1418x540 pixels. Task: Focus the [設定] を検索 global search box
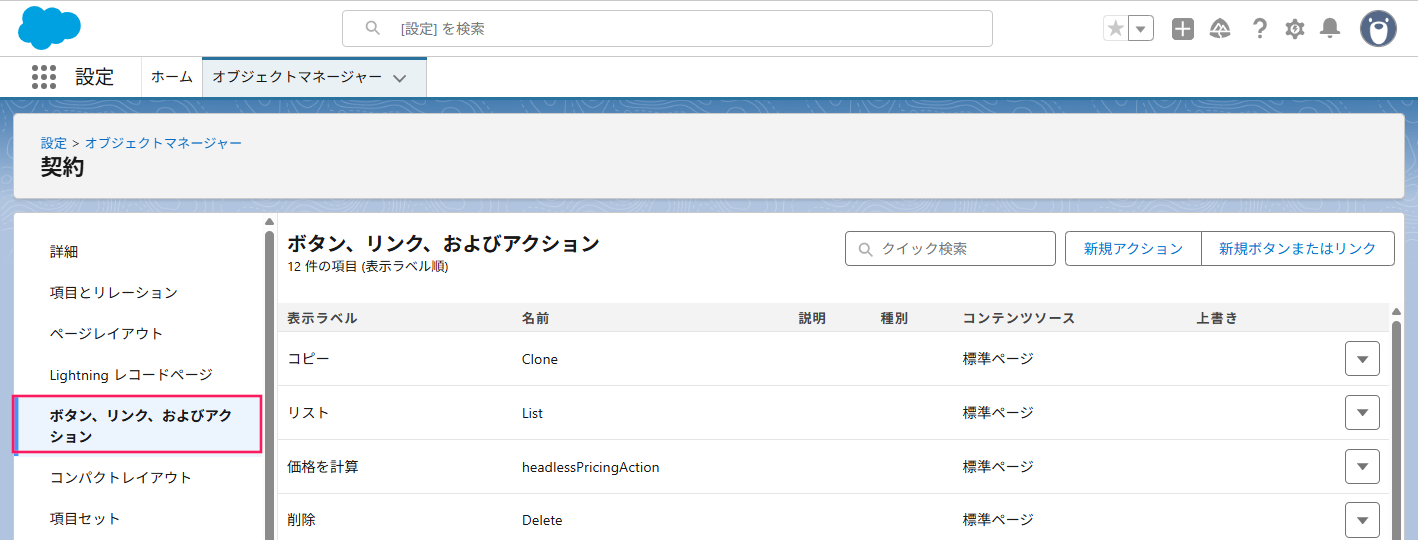(667, 29)
